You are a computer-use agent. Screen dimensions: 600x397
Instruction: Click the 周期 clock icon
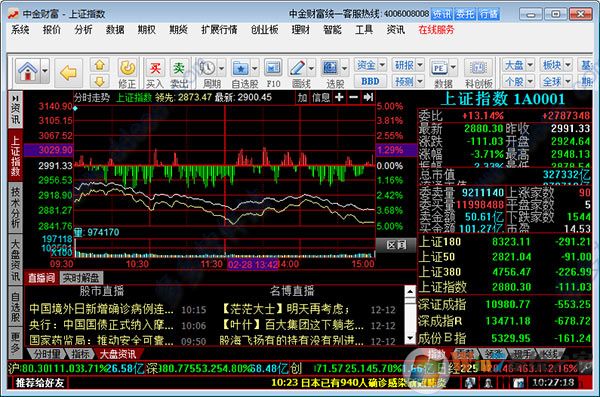click(x=207, y=69)
